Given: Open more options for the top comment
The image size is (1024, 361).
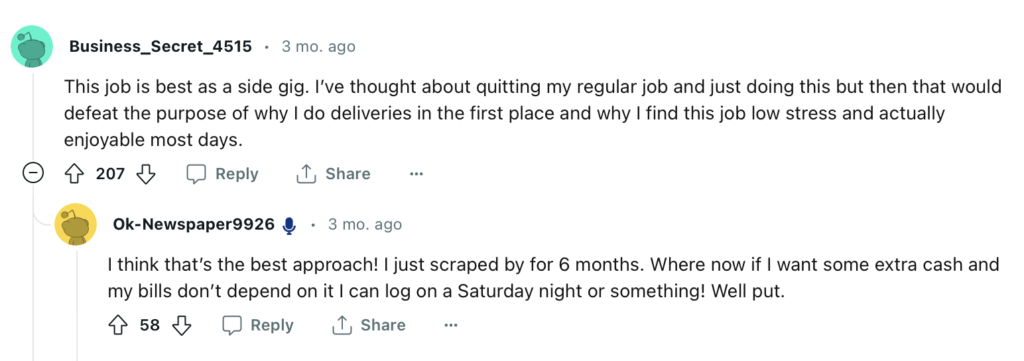Looking at the screenshot, I should 416,174.
